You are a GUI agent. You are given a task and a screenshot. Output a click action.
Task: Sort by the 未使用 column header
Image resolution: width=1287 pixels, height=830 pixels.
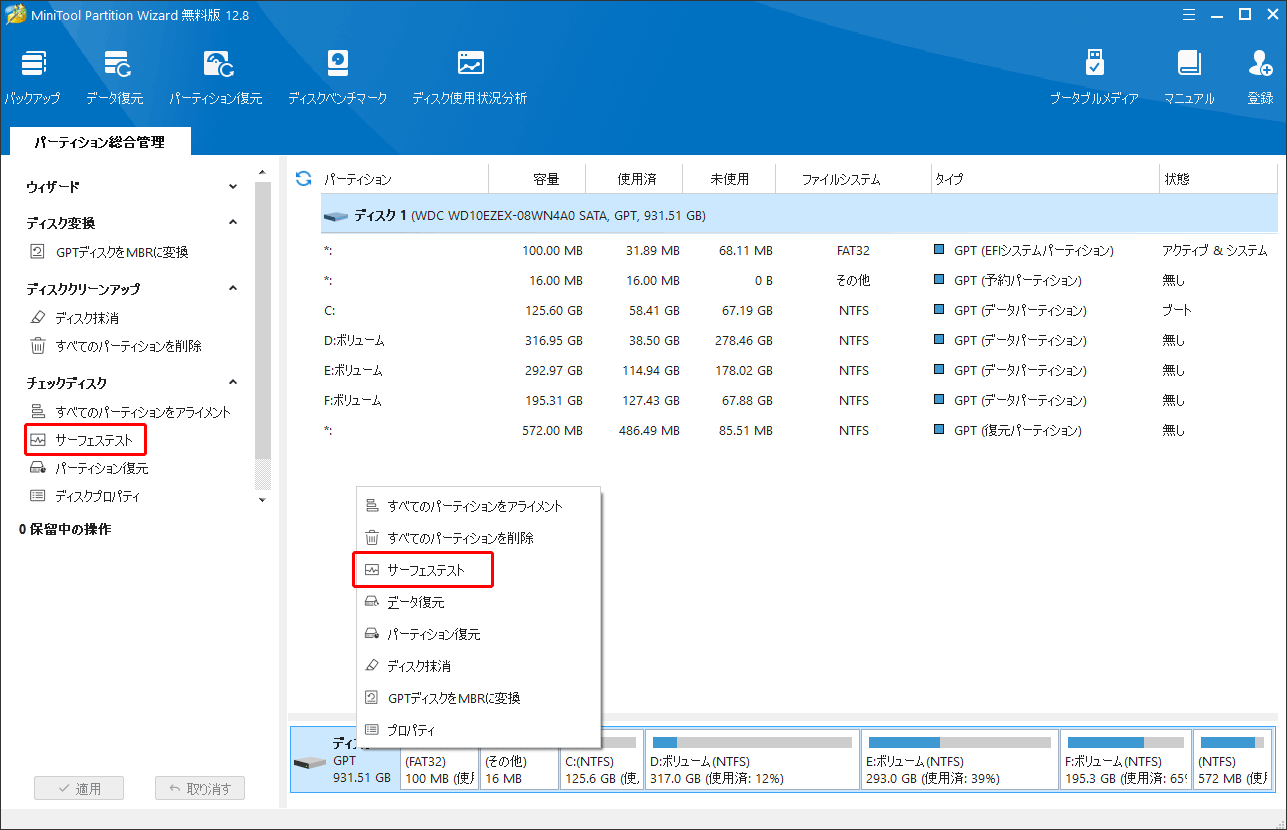pyautogui.click(x=729, y=179)
